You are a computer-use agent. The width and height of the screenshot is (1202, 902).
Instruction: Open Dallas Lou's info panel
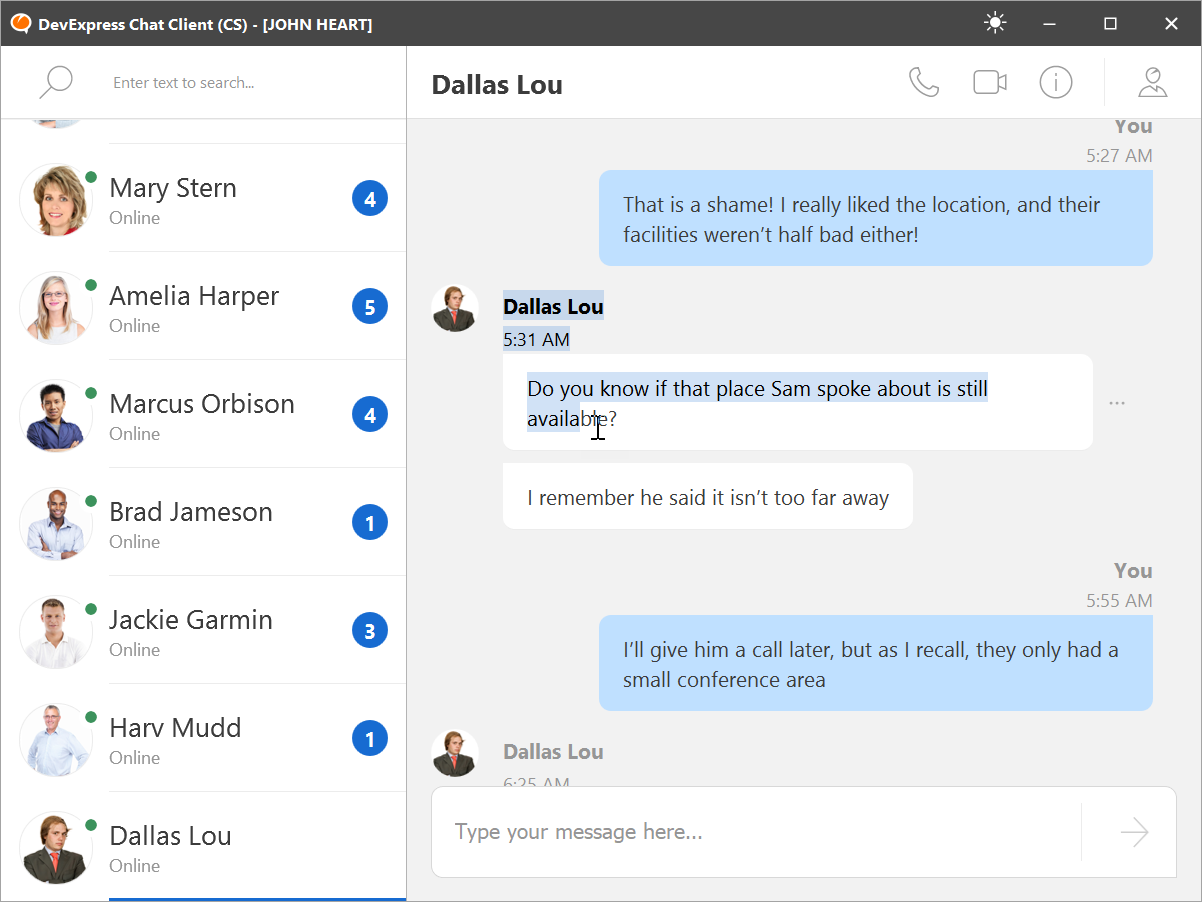pos(1055,82)
